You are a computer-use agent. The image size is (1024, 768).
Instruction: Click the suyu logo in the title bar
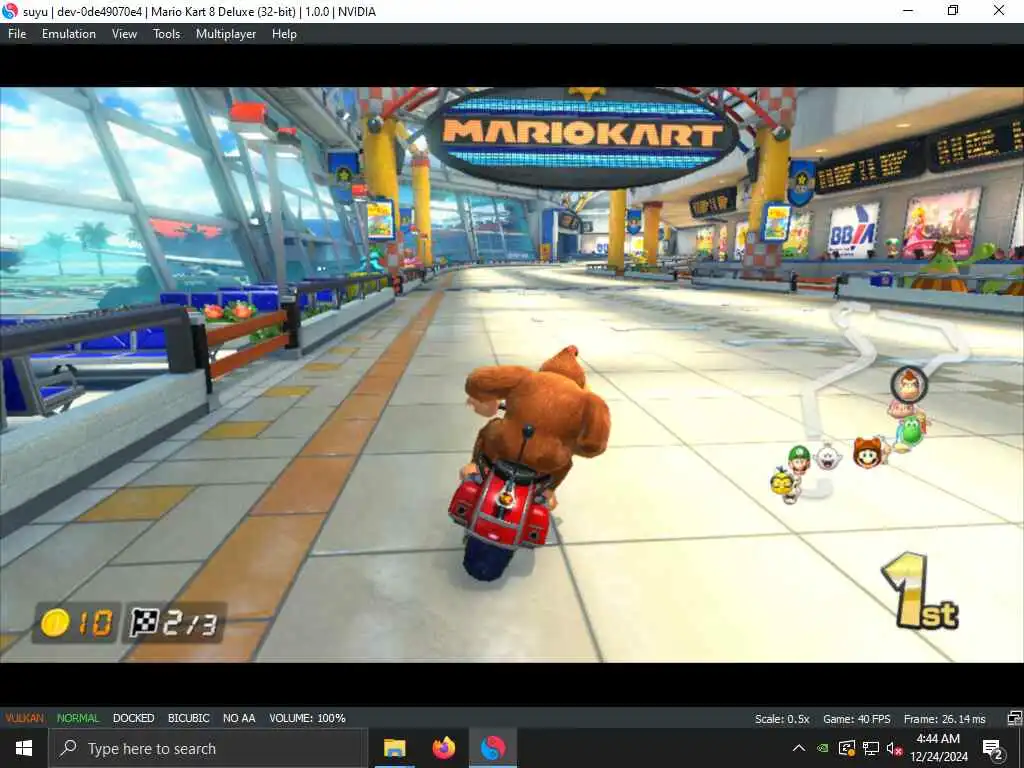(10, 11)
